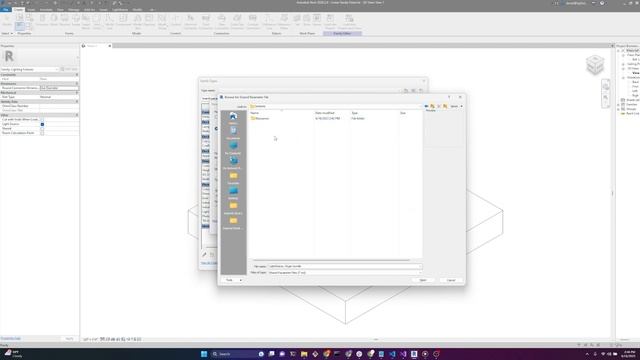
Task: Open Documents in the browse dialog sidebar
Action: click(x=233, y=133)
